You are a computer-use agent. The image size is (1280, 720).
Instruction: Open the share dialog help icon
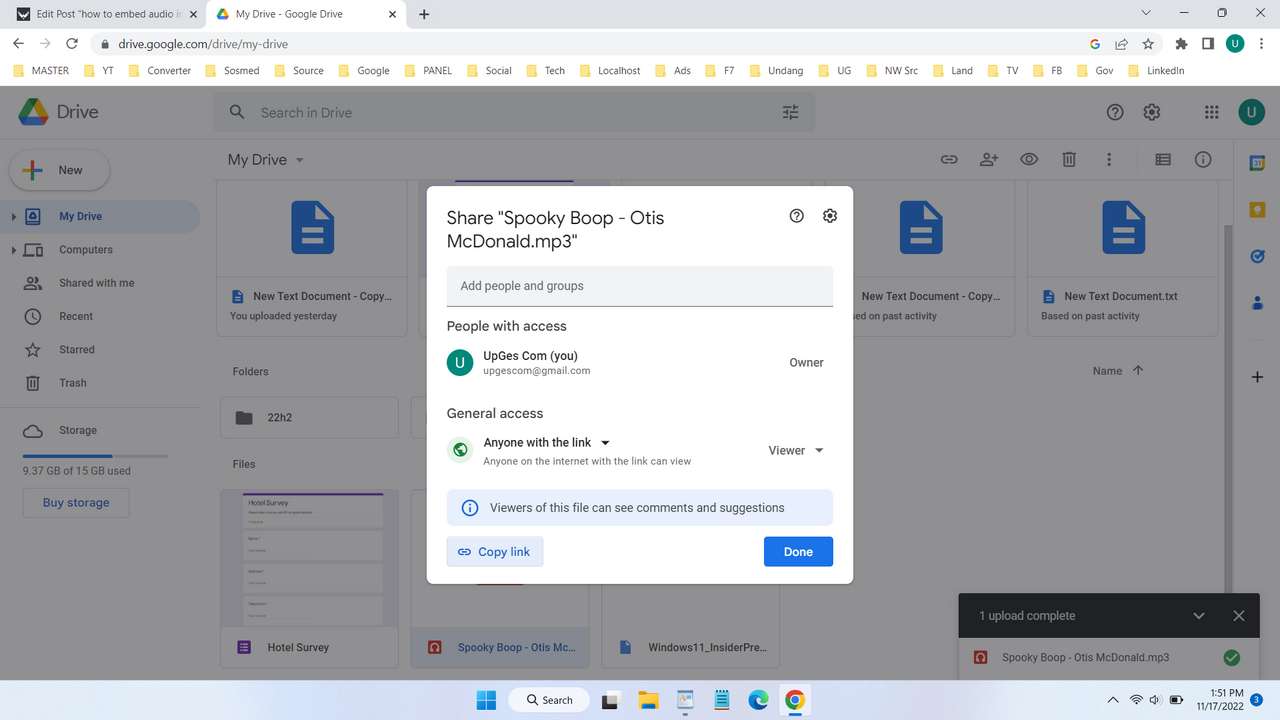(795, 215)
